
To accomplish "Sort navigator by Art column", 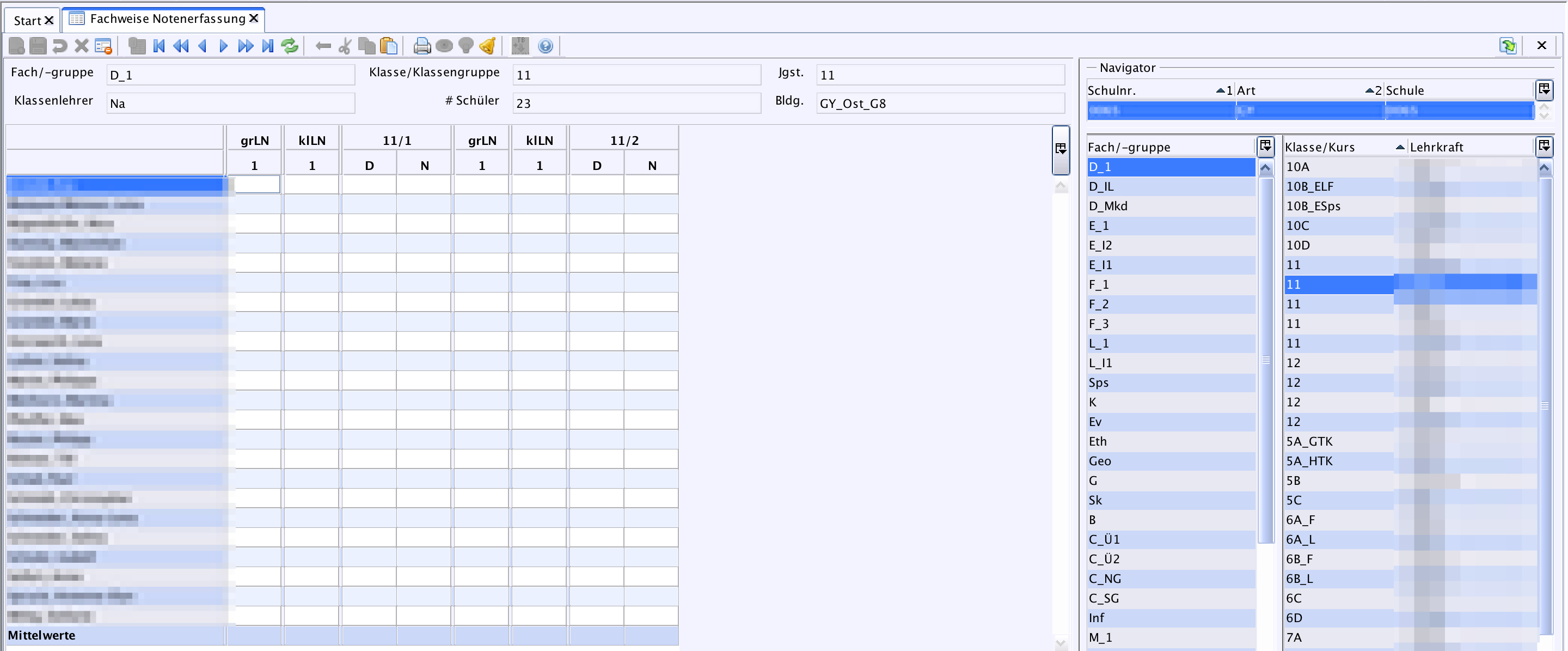I will tap(1309, 90).
